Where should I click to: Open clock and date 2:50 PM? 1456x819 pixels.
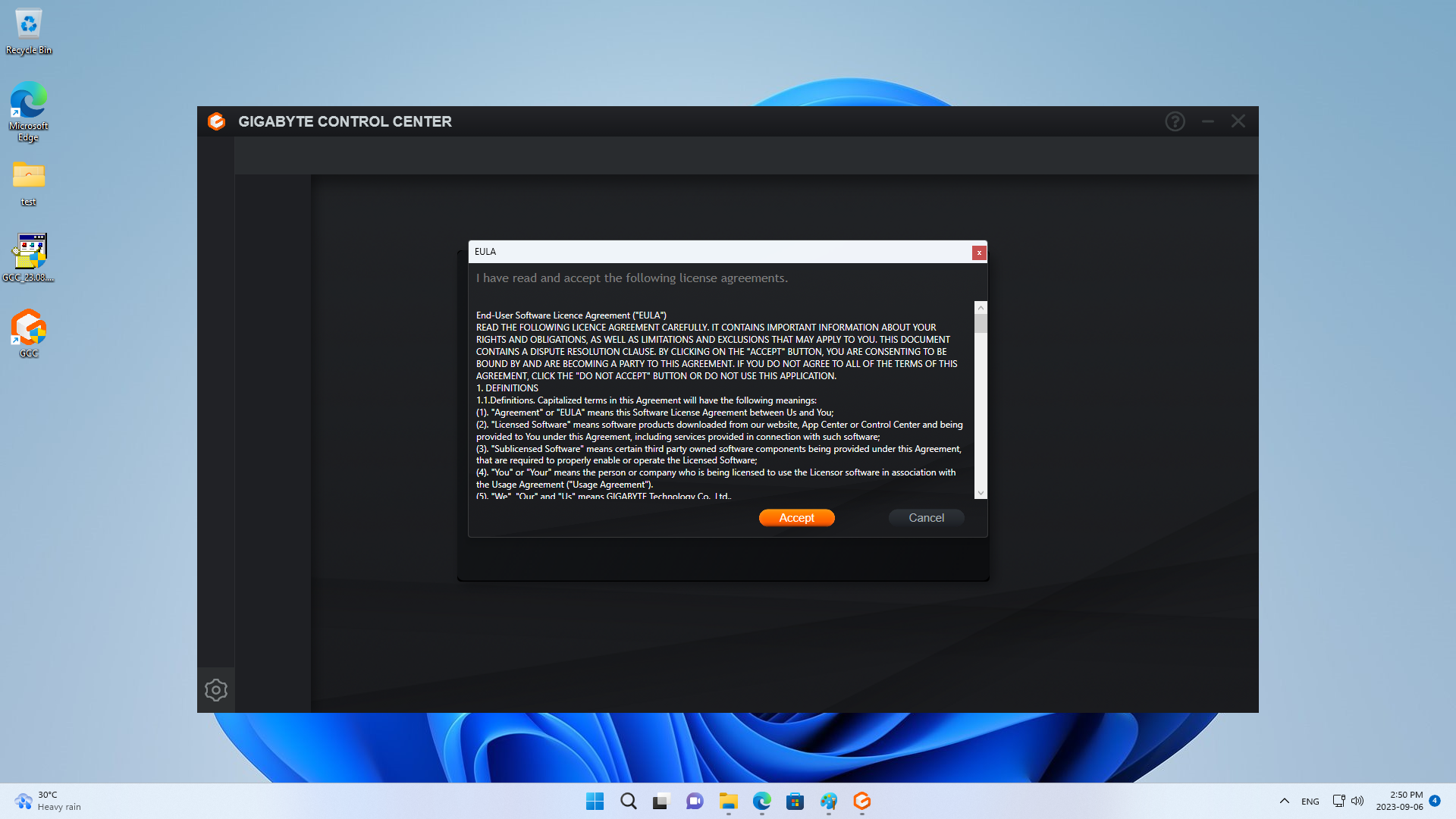click(x=1399, y=802)
